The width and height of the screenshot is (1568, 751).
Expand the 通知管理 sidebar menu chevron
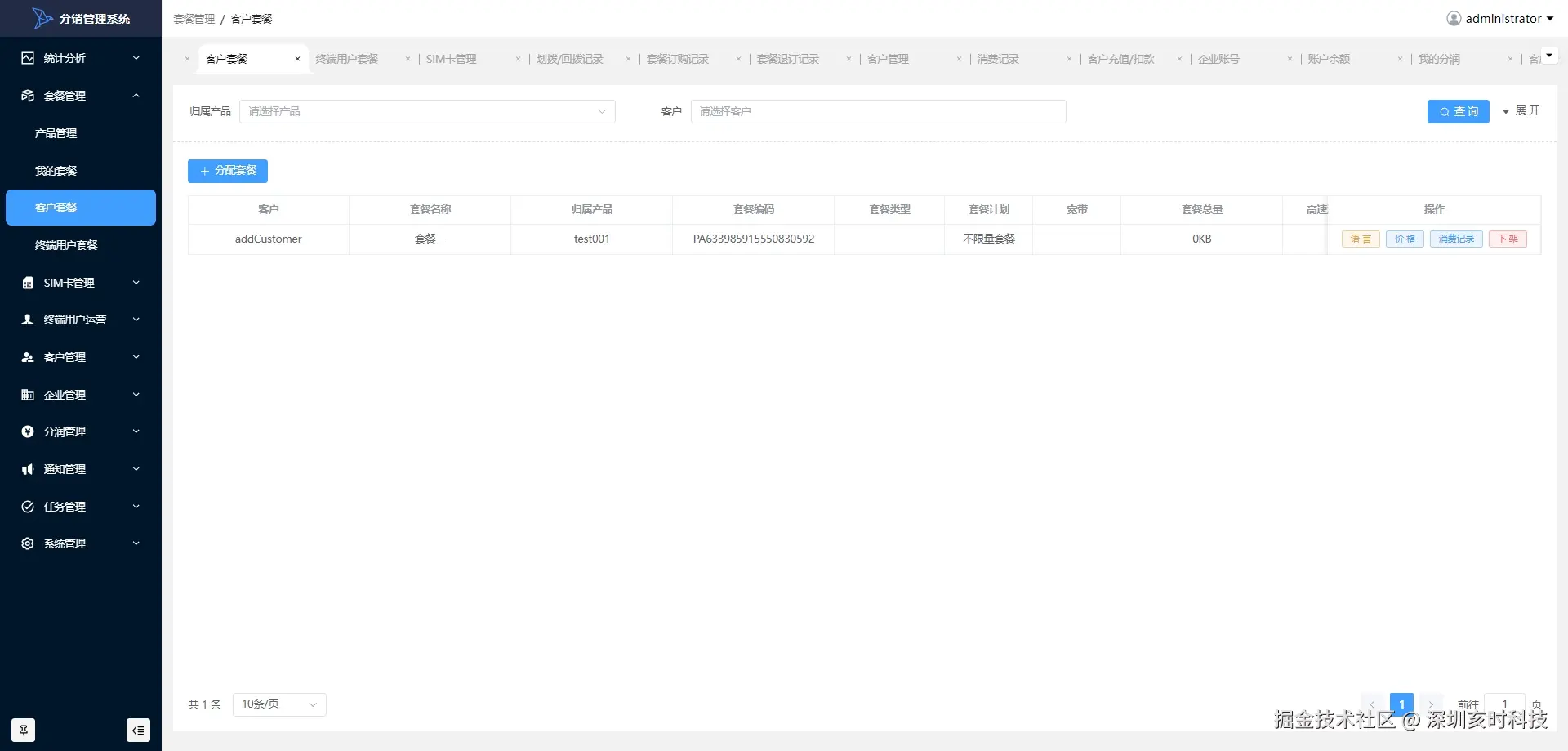pos(136,469)
